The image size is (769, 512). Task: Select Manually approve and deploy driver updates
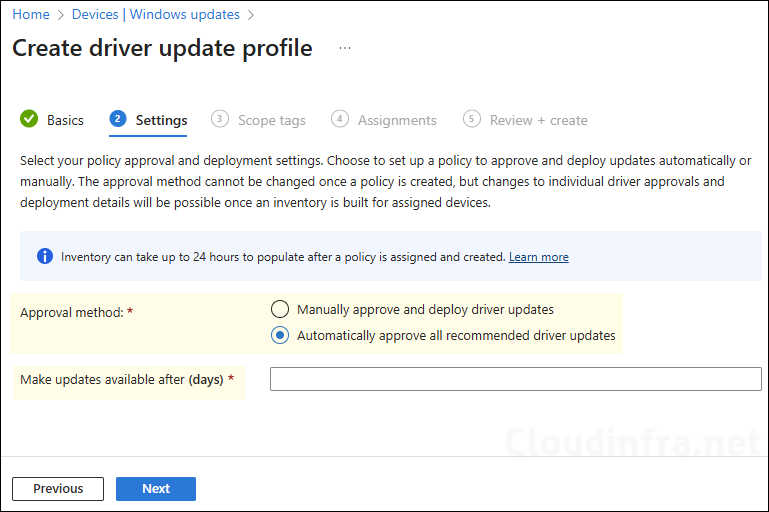[x=280, y=310]
